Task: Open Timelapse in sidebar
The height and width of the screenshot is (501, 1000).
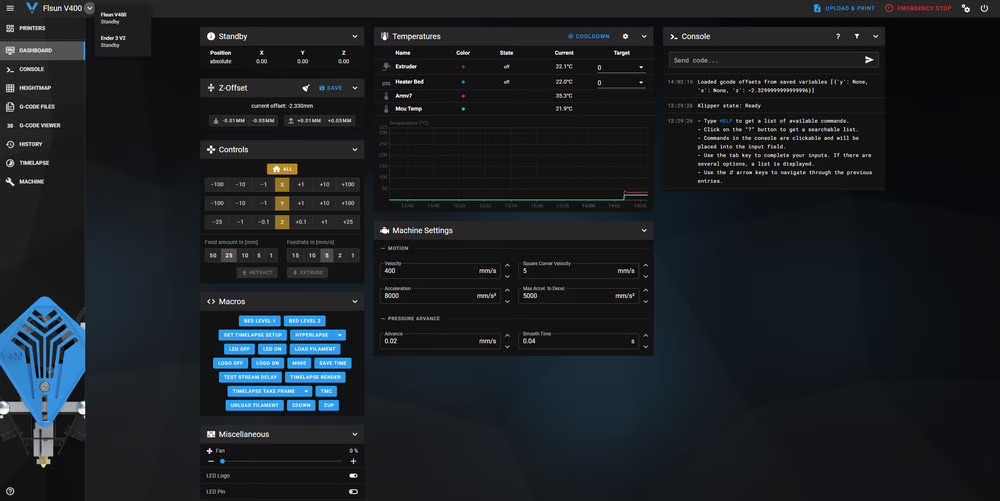Action: [42, 163]
